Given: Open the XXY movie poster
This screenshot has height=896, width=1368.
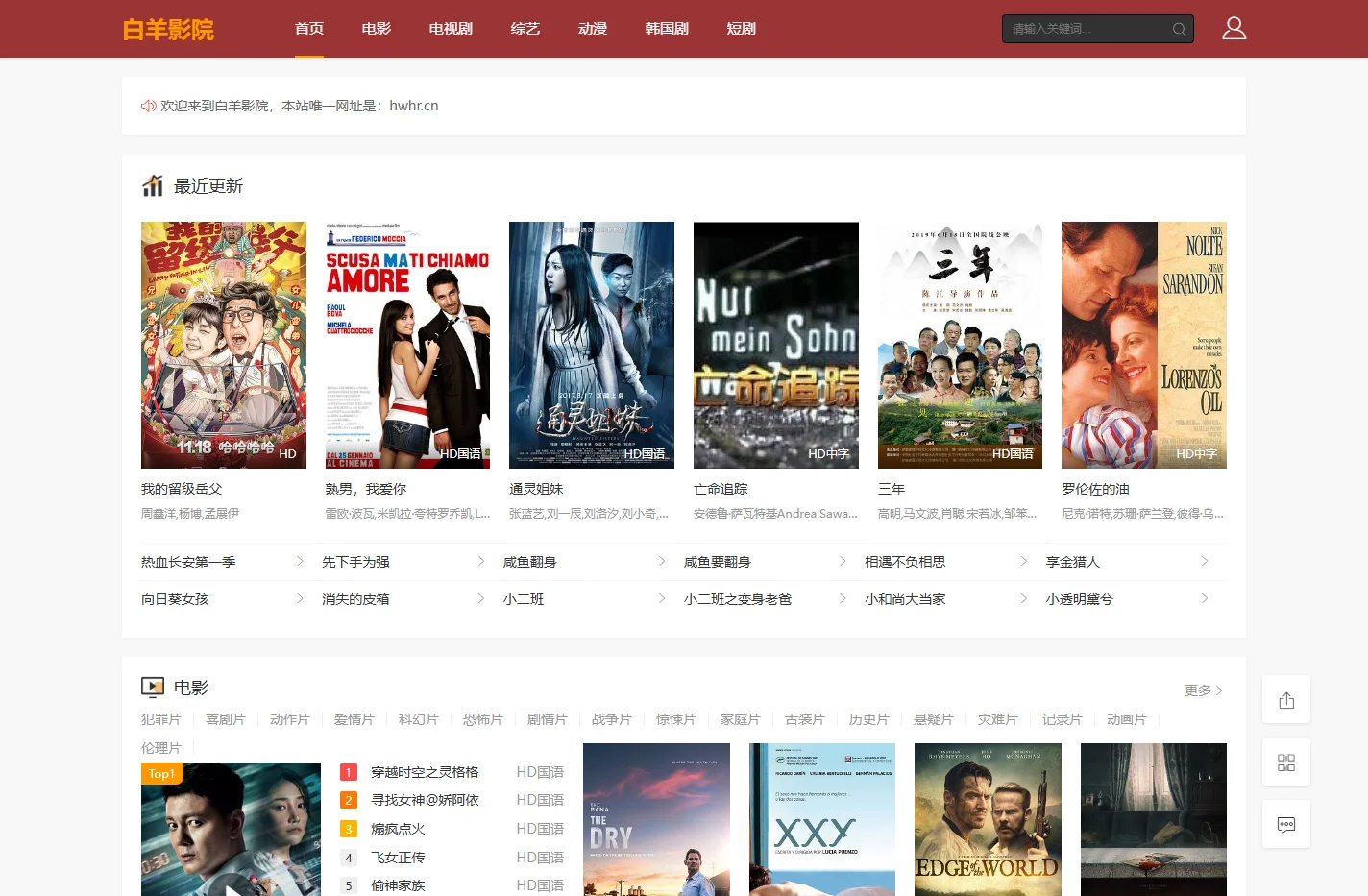Looking at the screenshot, I should 822,820.
